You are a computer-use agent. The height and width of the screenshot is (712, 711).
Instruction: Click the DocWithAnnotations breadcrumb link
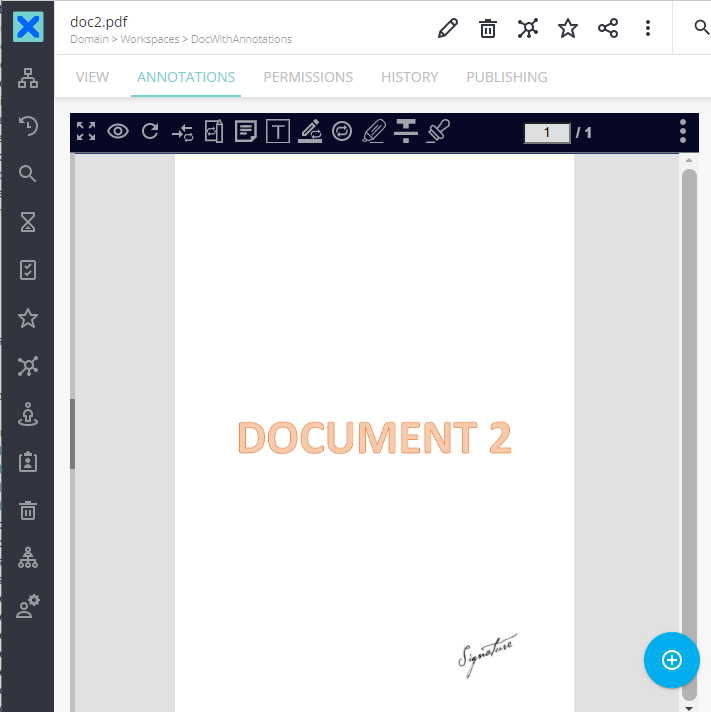click(241, 39)
